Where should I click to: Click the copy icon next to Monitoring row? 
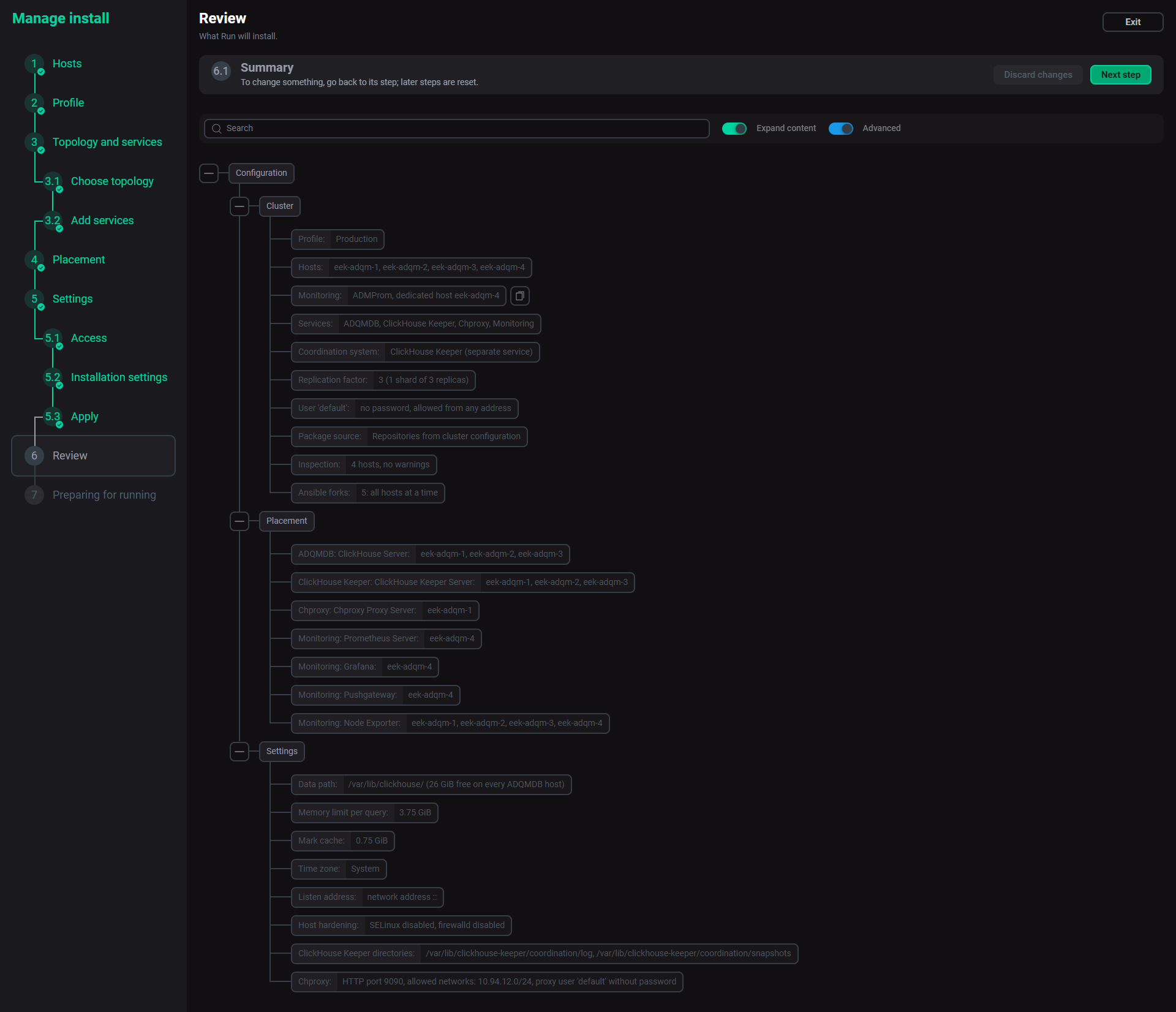click(519, 296)
